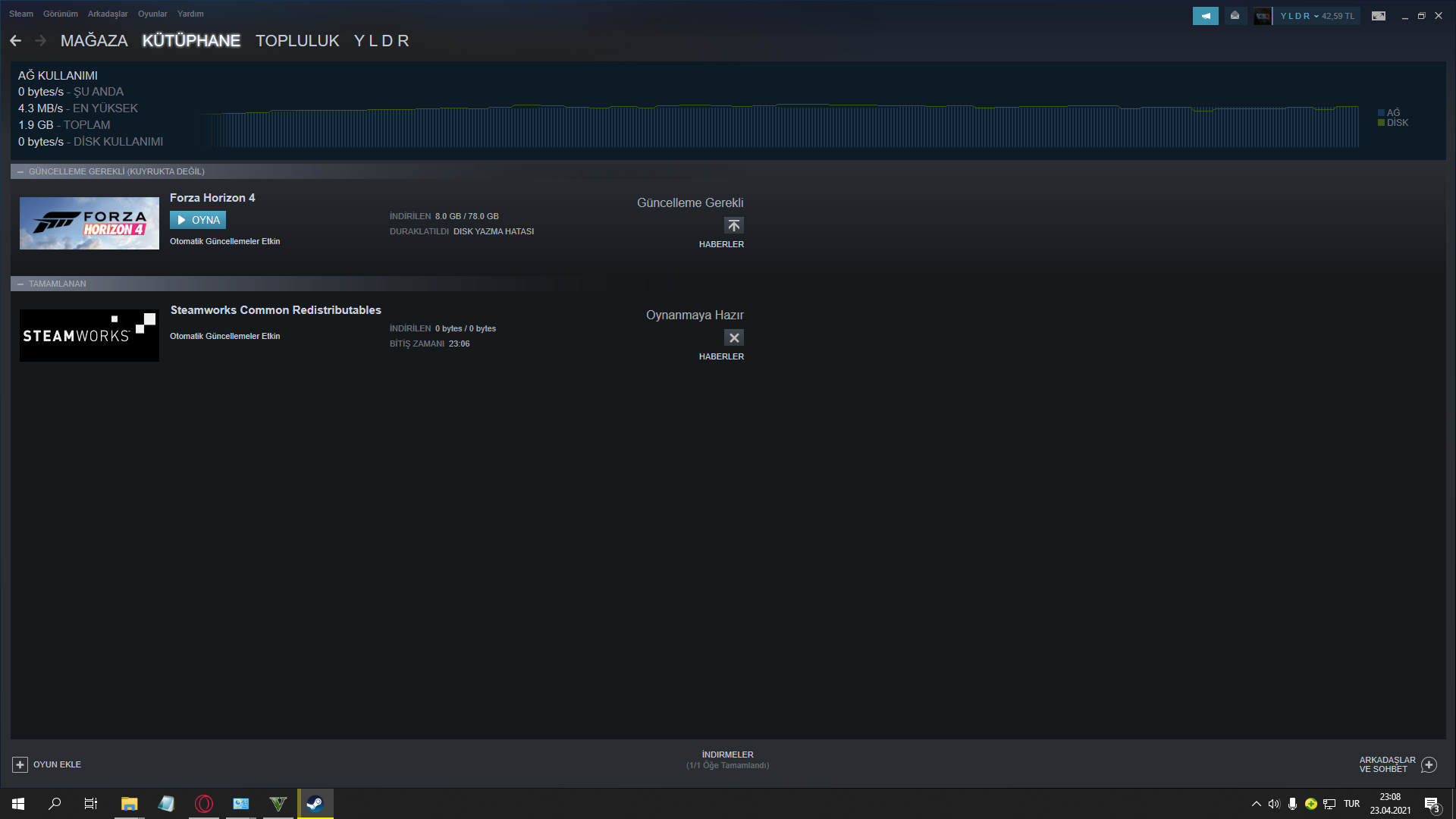The image size is (1456, 819).
Task: Click the network tray icon
Action: pyautogui.click(x=1329, y=804)
